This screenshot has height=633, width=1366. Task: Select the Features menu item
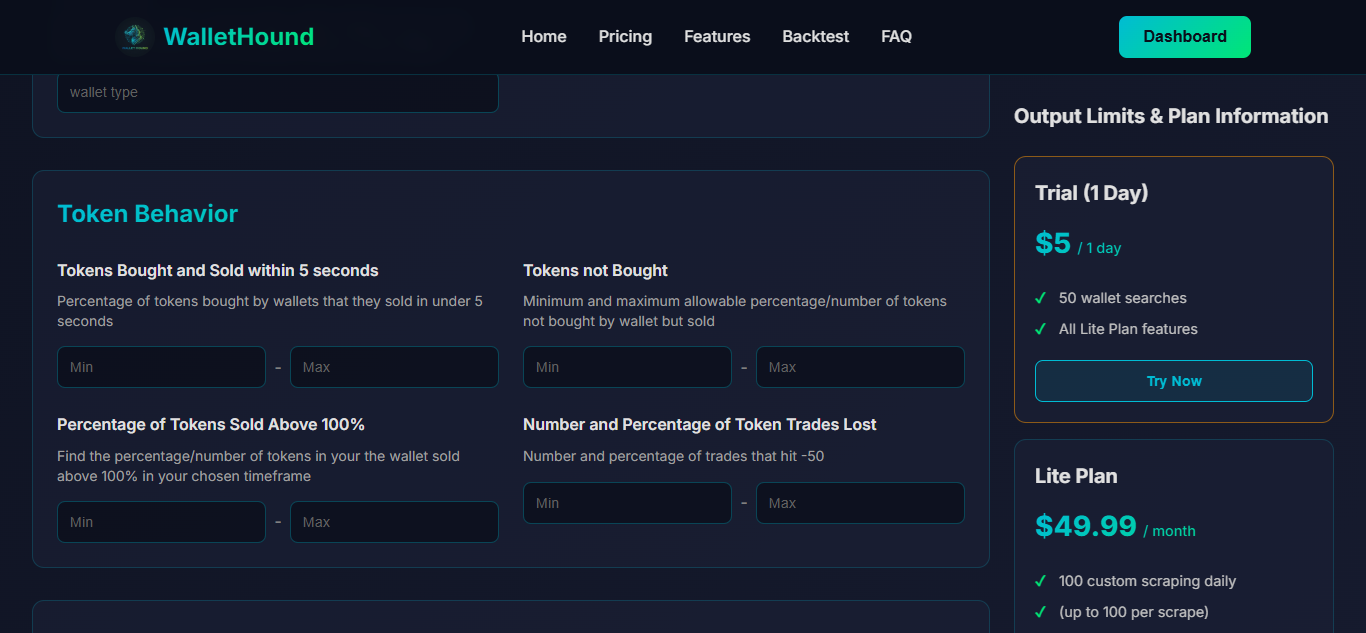[x=716, y=36]
